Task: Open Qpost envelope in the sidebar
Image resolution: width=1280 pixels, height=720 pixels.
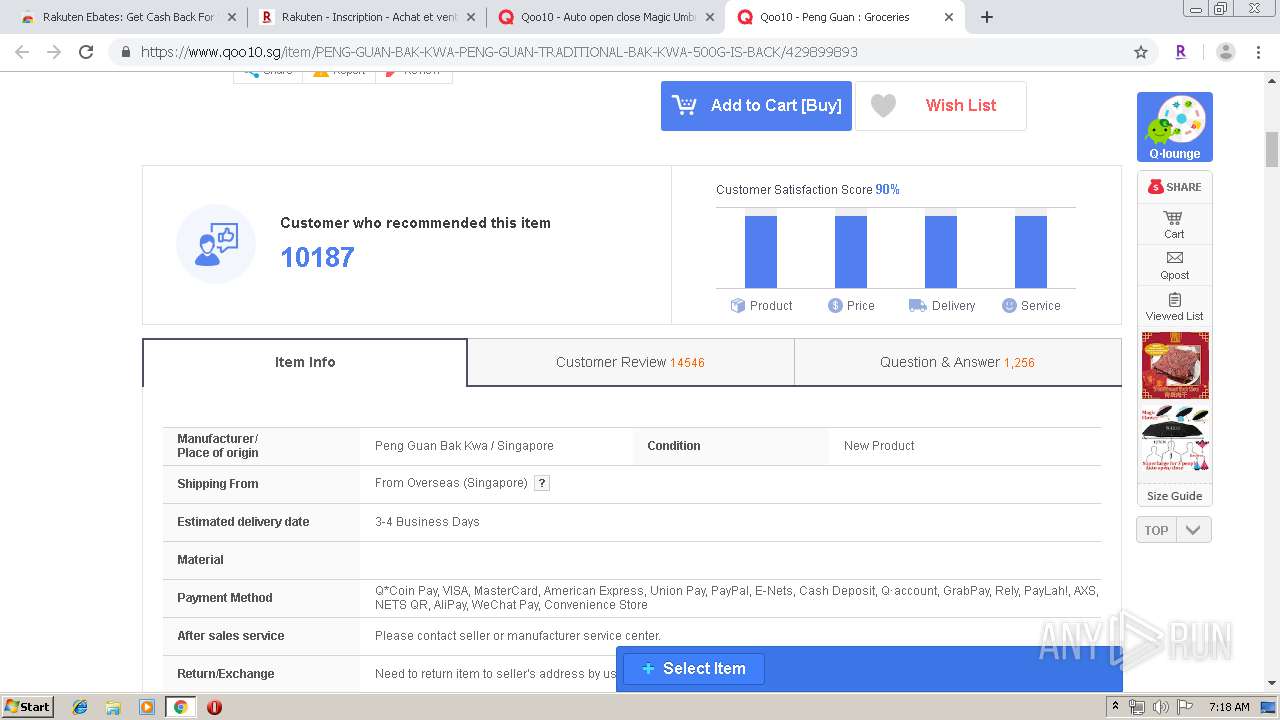Action: coord(1174,265)
